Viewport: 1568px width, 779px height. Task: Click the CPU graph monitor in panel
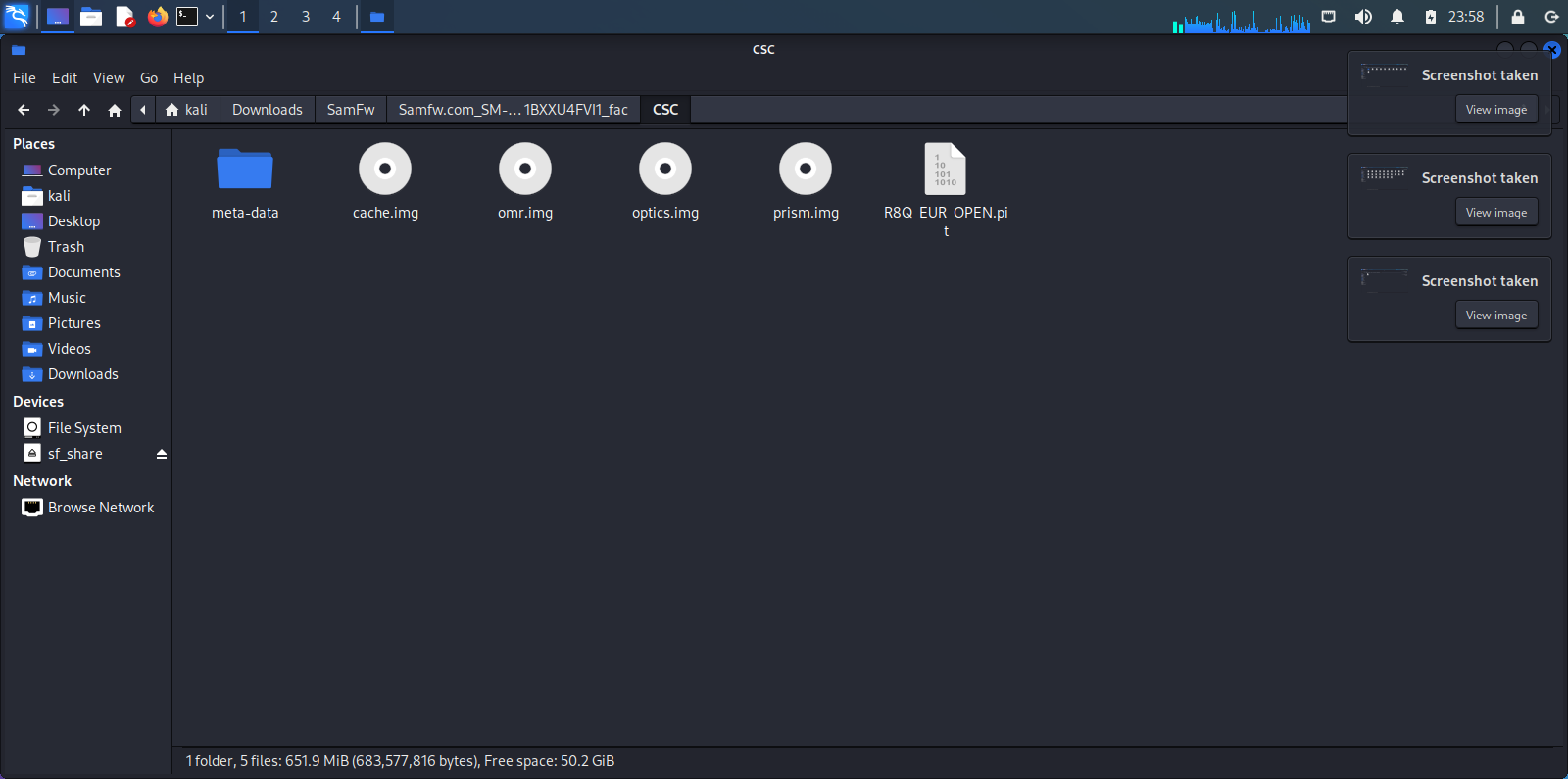1242,19
